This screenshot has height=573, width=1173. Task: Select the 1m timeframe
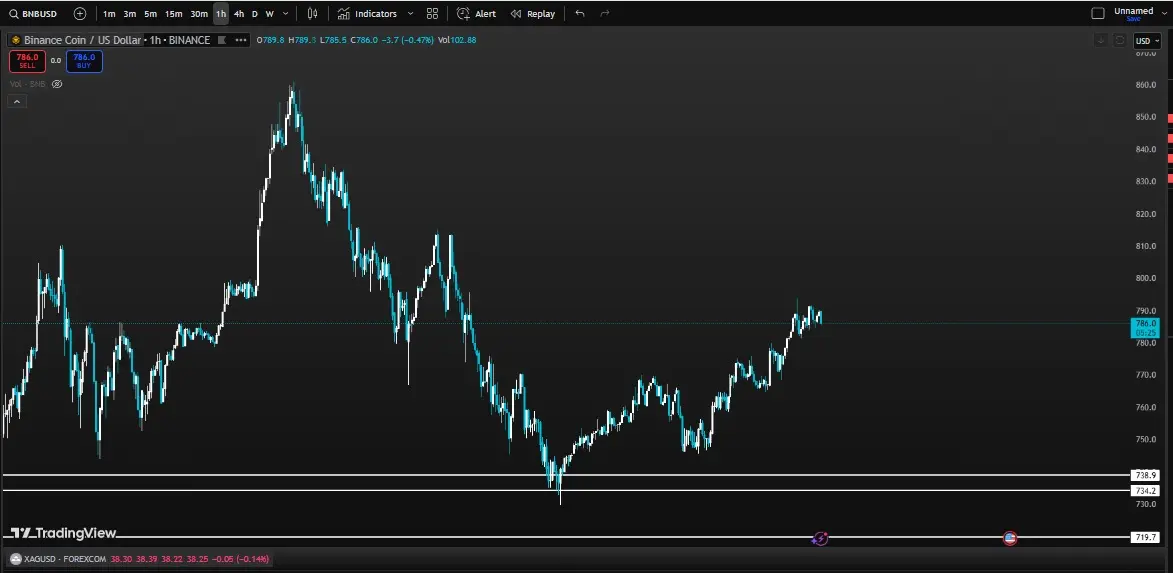click(109, 13)
